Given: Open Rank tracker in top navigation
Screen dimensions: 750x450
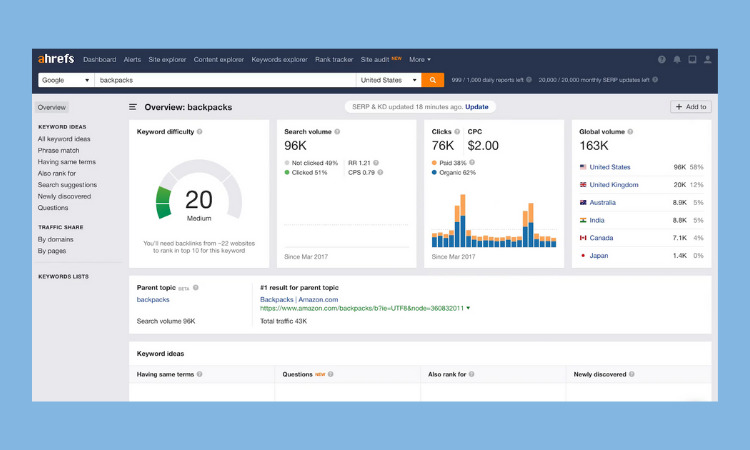Looking at the screenshot, I should click(x=334, y=59).
